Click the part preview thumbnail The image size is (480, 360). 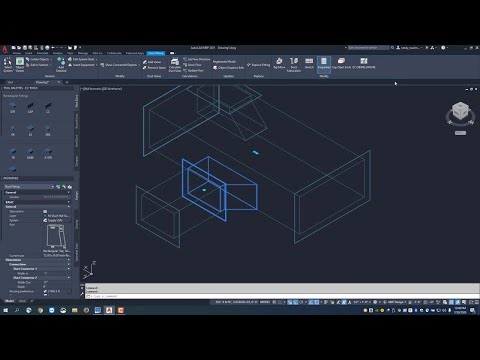coord(56,236)
